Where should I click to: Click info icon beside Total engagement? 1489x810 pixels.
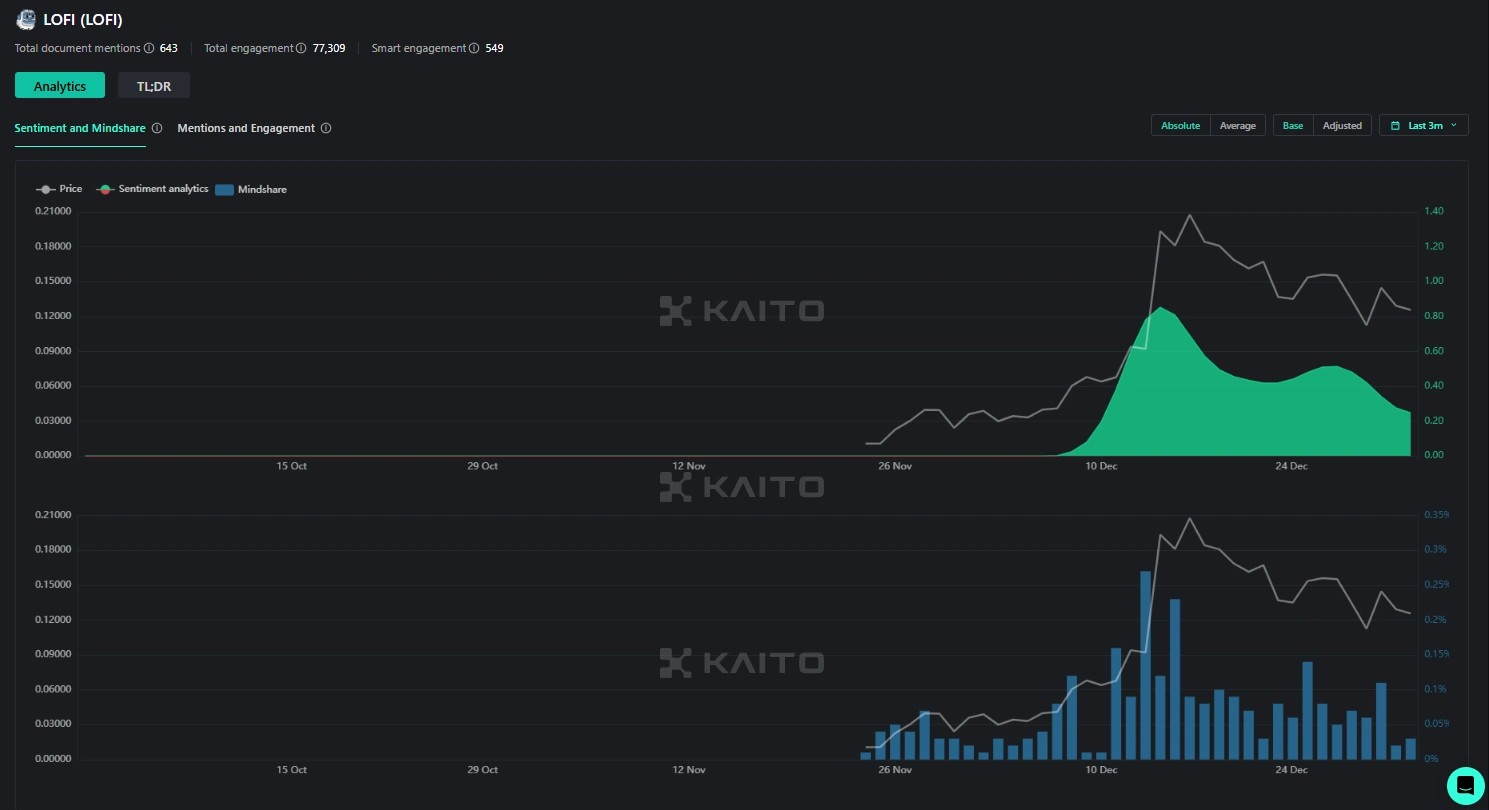pyautogui.click(x=302, y=48)
